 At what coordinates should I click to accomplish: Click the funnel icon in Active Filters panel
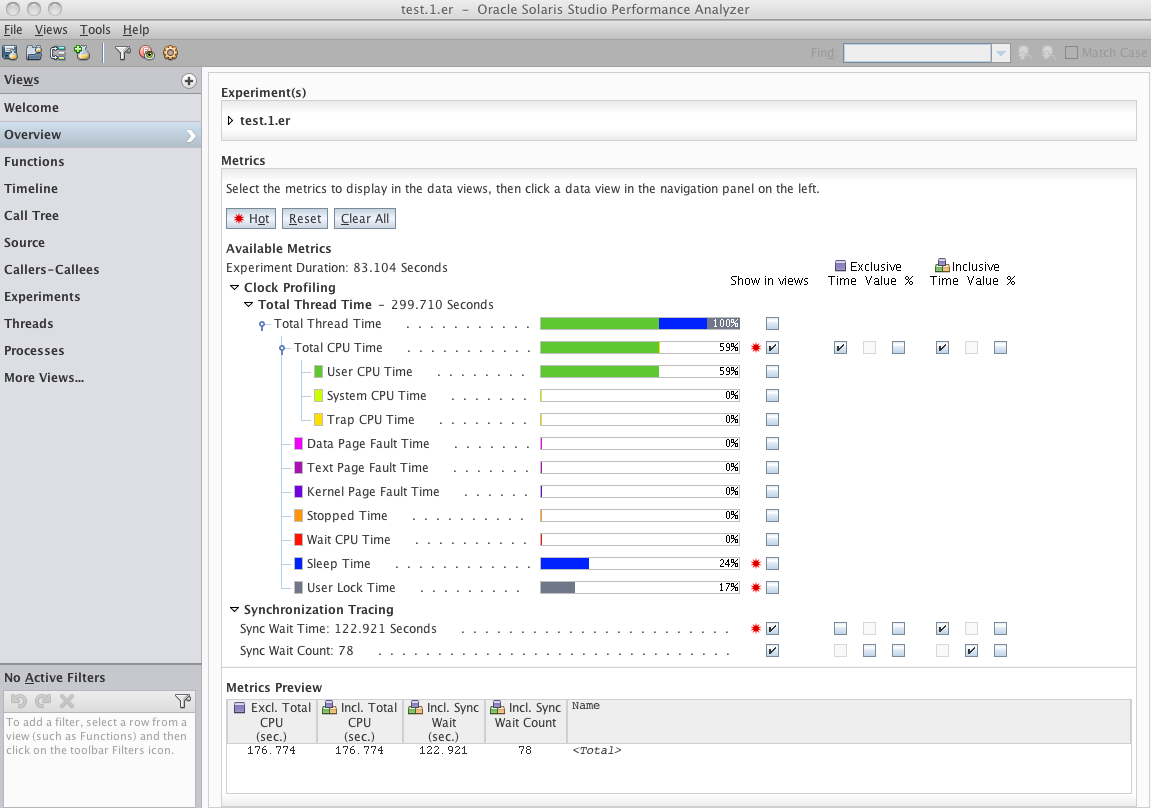pos(183,701)
